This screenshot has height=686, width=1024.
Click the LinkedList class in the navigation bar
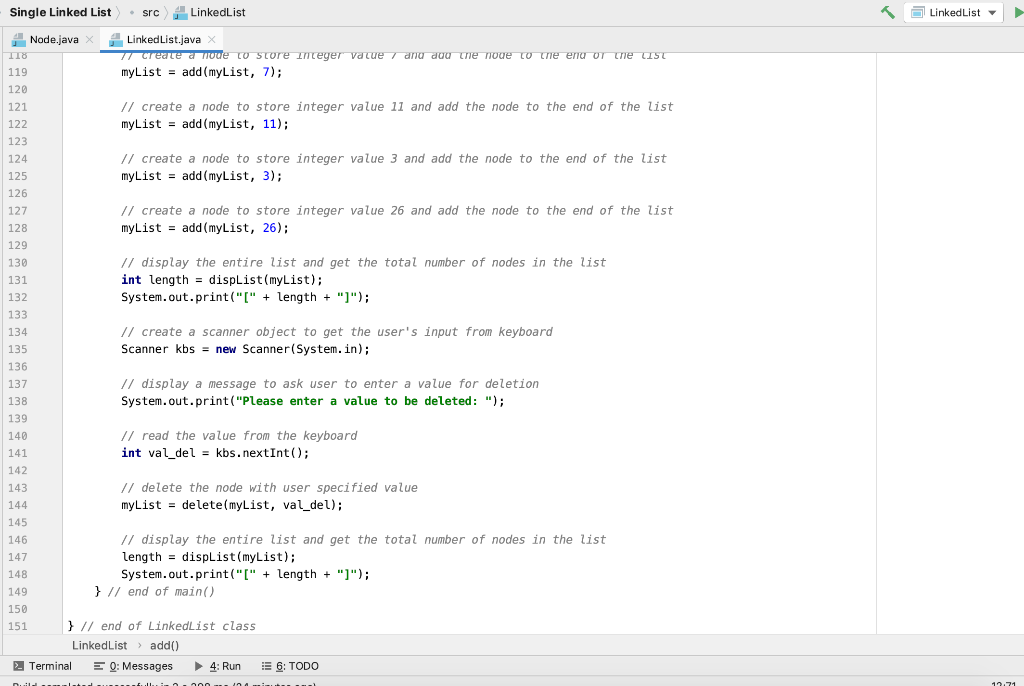click(x=210, y=12)
